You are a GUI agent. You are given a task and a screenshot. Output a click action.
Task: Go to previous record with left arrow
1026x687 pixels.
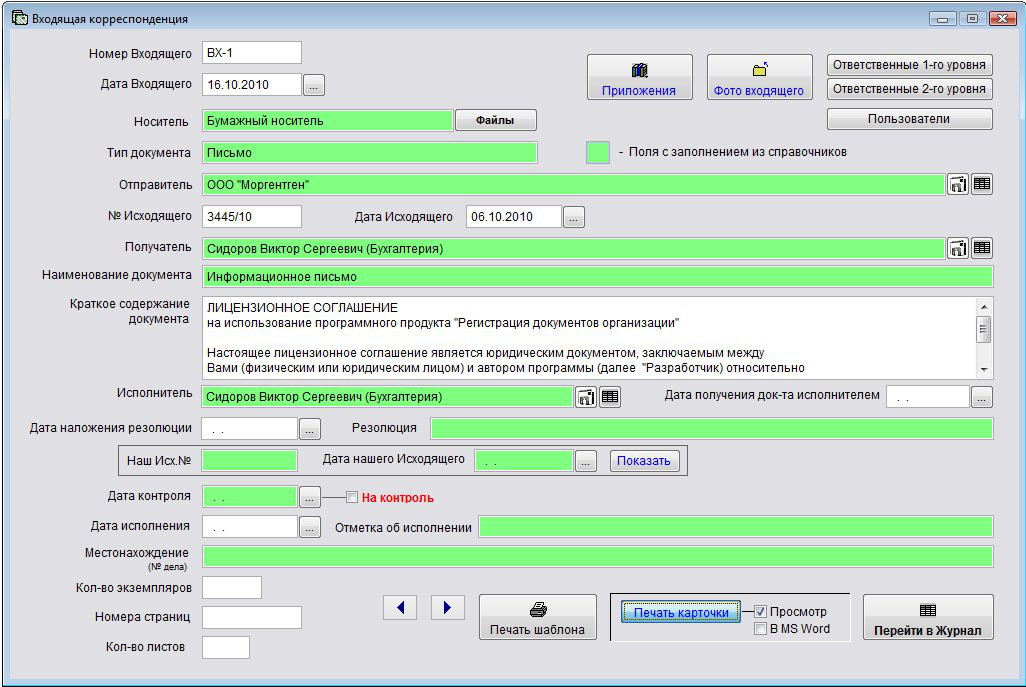coord(400,607)
